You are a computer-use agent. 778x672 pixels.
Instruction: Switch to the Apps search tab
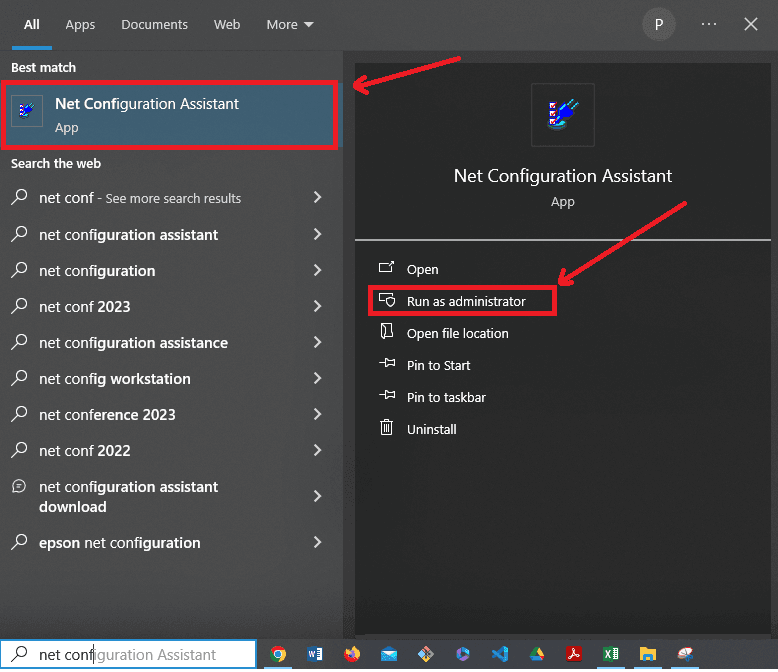(x=80, y=24)
